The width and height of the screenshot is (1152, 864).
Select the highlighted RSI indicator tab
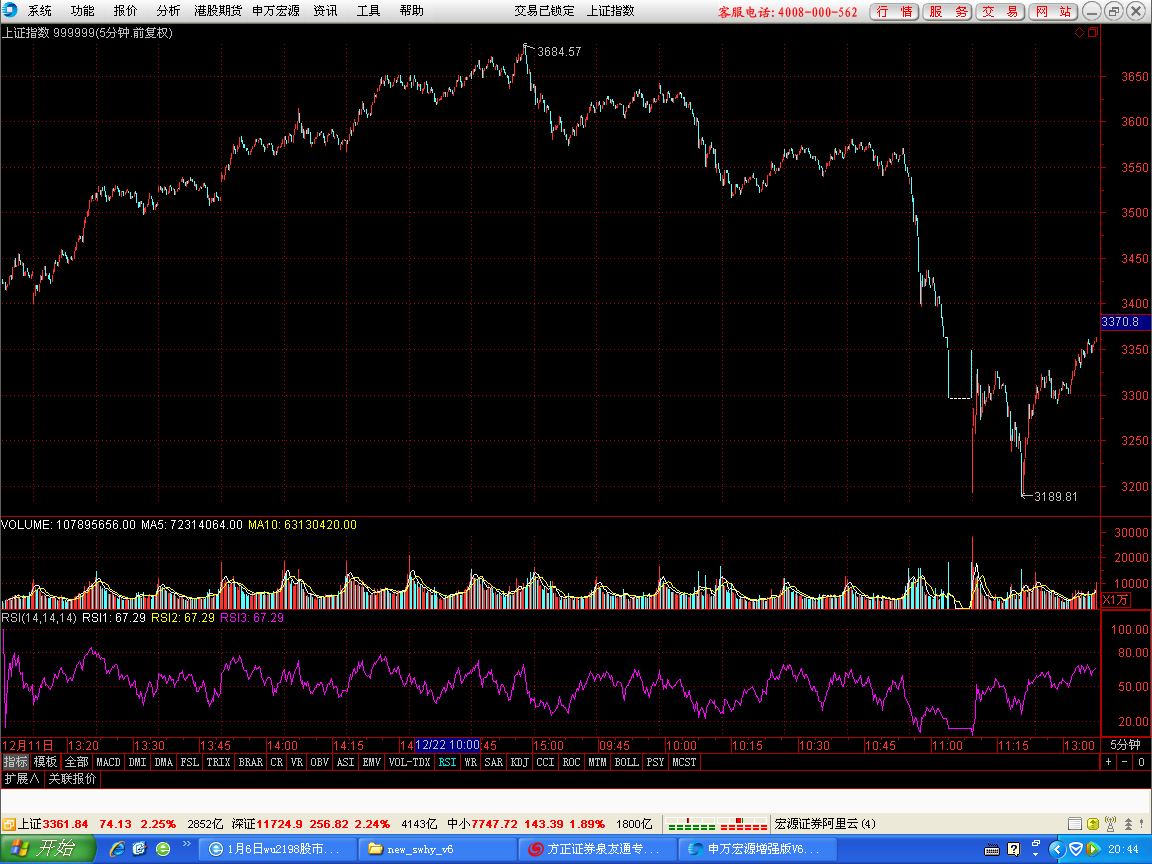[x=447, y=762]
